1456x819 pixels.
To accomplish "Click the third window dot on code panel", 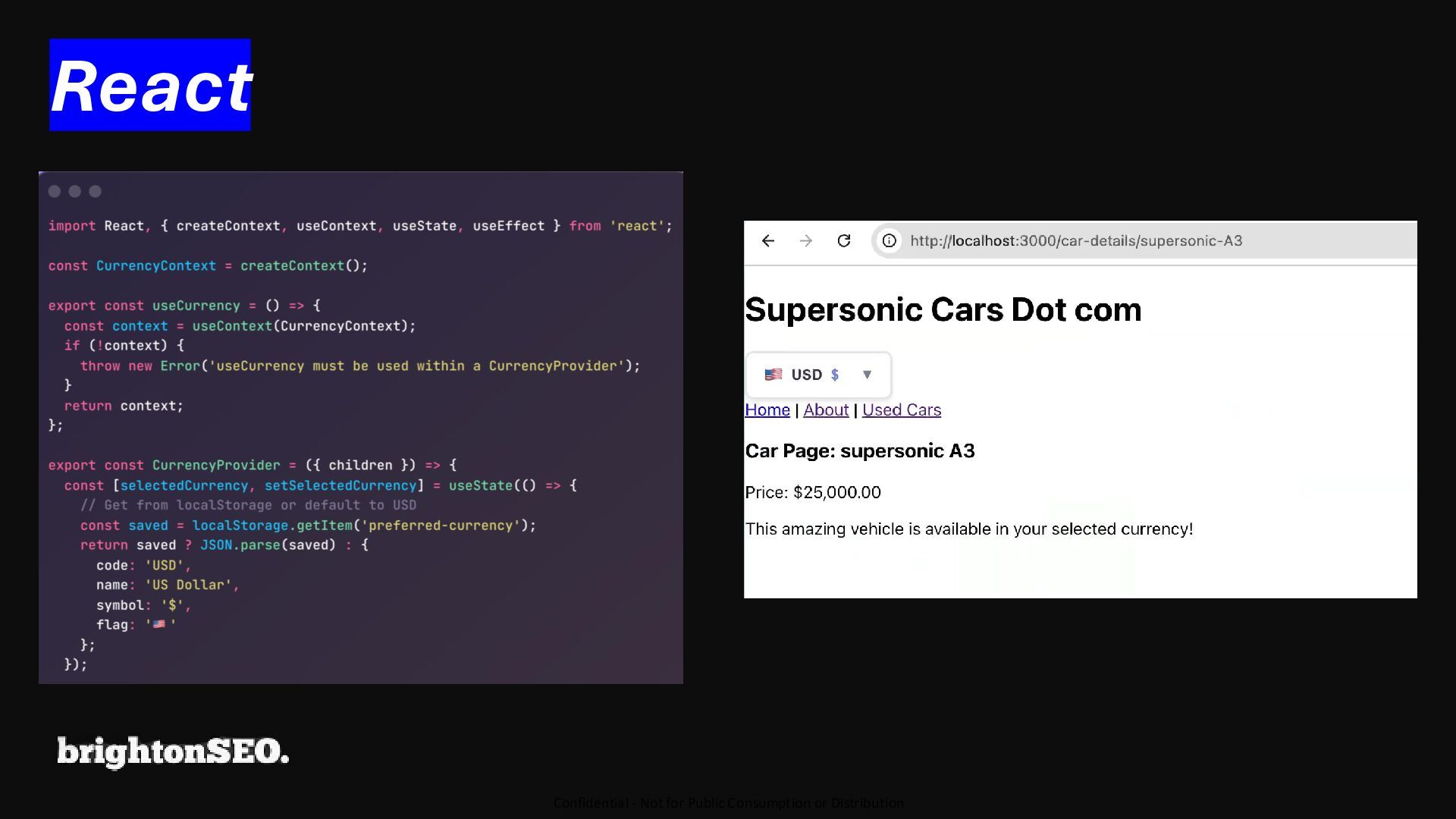I will coord(95,192).
